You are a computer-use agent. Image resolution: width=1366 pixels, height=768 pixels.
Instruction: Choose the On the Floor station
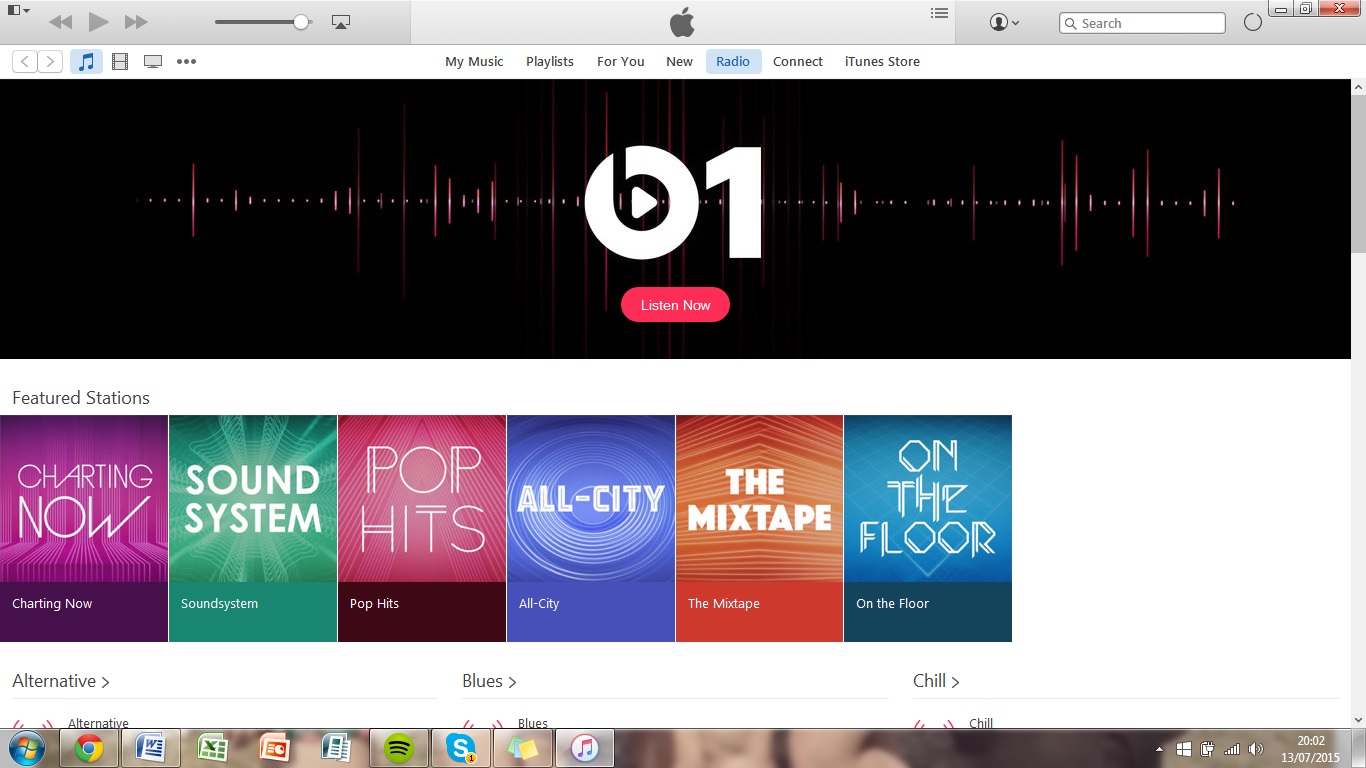tap(928, 528)
